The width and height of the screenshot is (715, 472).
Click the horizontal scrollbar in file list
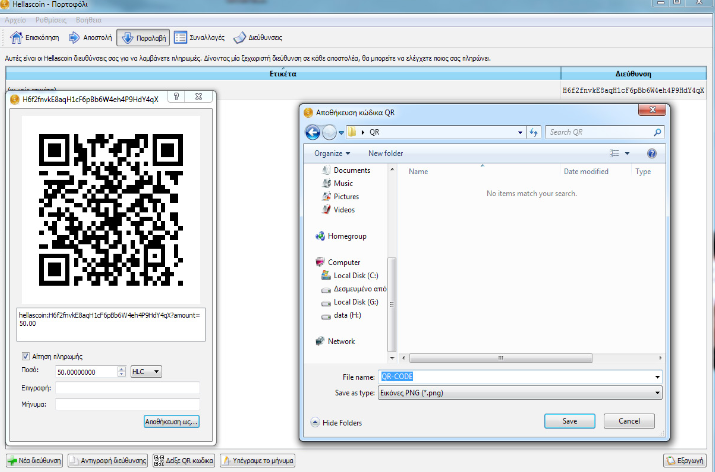[x=501, y=358]
